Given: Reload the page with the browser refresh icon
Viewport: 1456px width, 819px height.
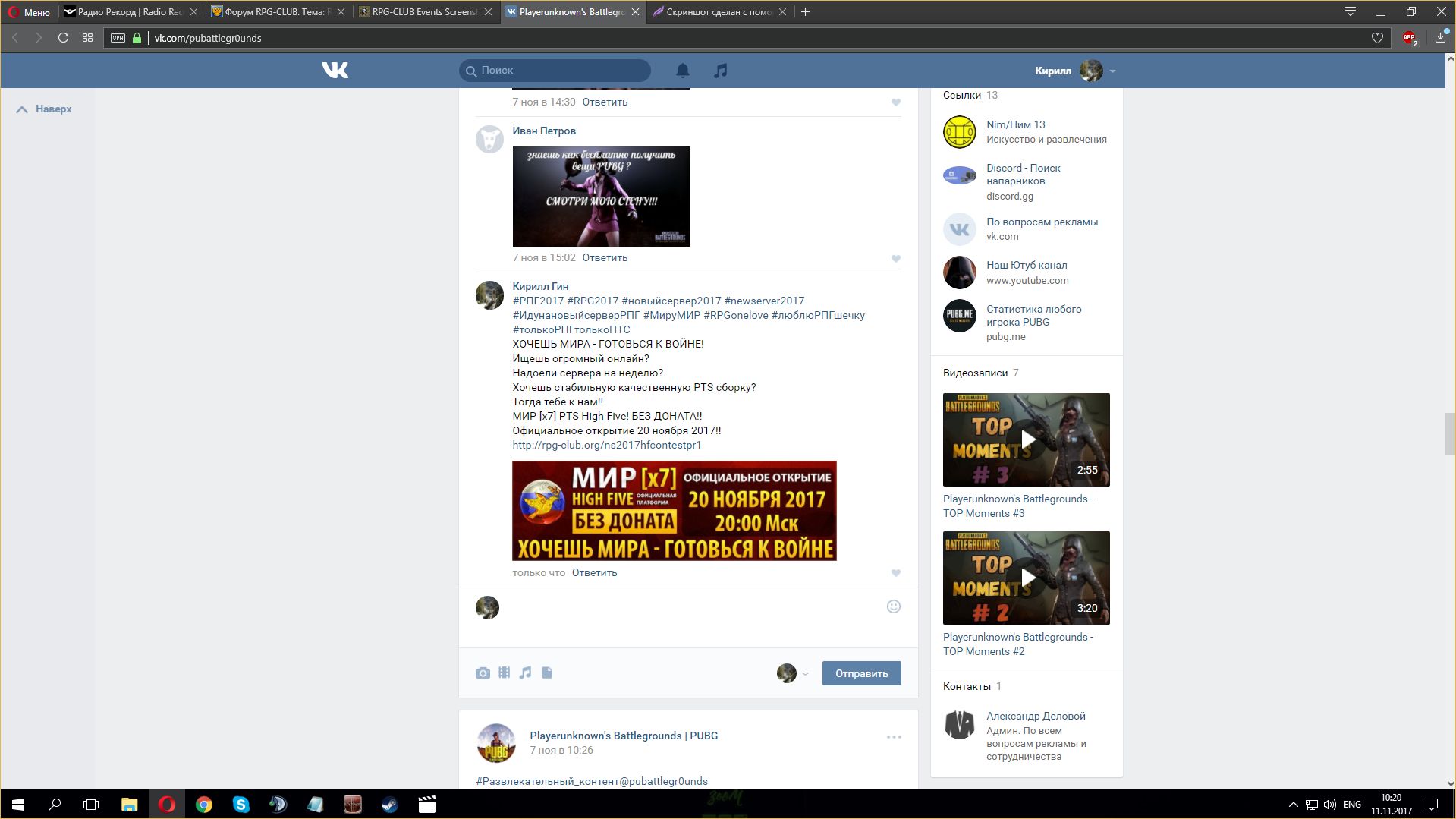Looking at the screenshot, I should (63, 37).
